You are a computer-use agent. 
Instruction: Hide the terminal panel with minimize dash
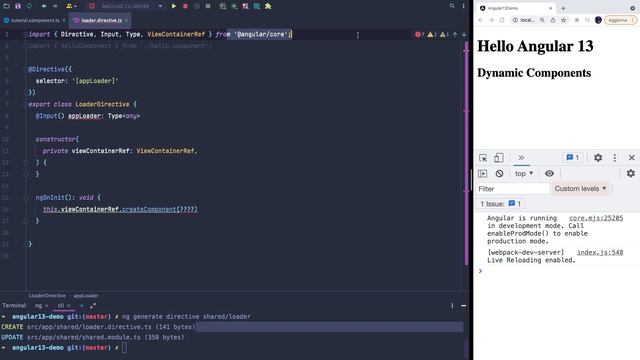pyautogui.click(x=464, y=306)
